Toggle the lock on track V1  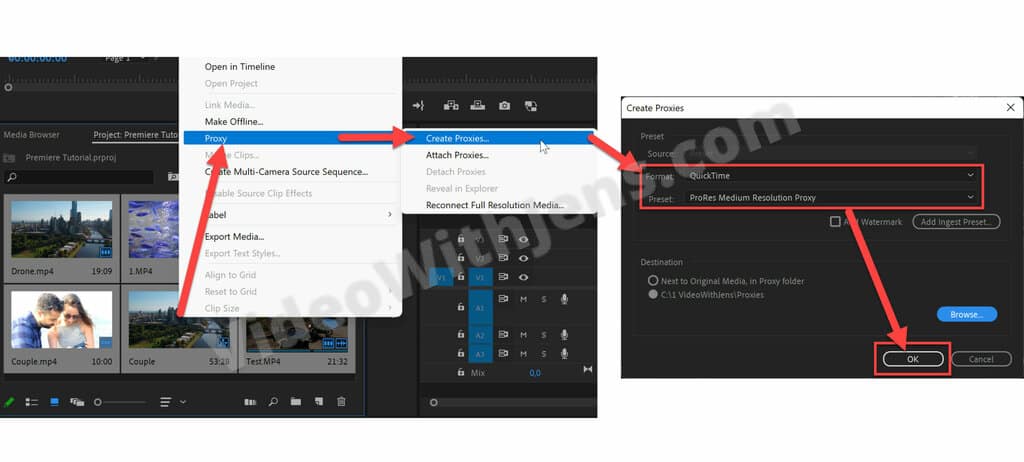pyautogui.click(x=461, y=277)
